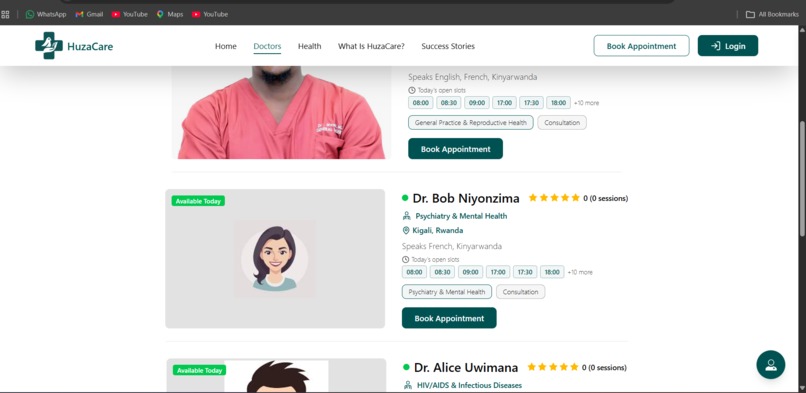
Task: Click Dr. Alice Uwimana's avatar photo
Action: [276, 376]
